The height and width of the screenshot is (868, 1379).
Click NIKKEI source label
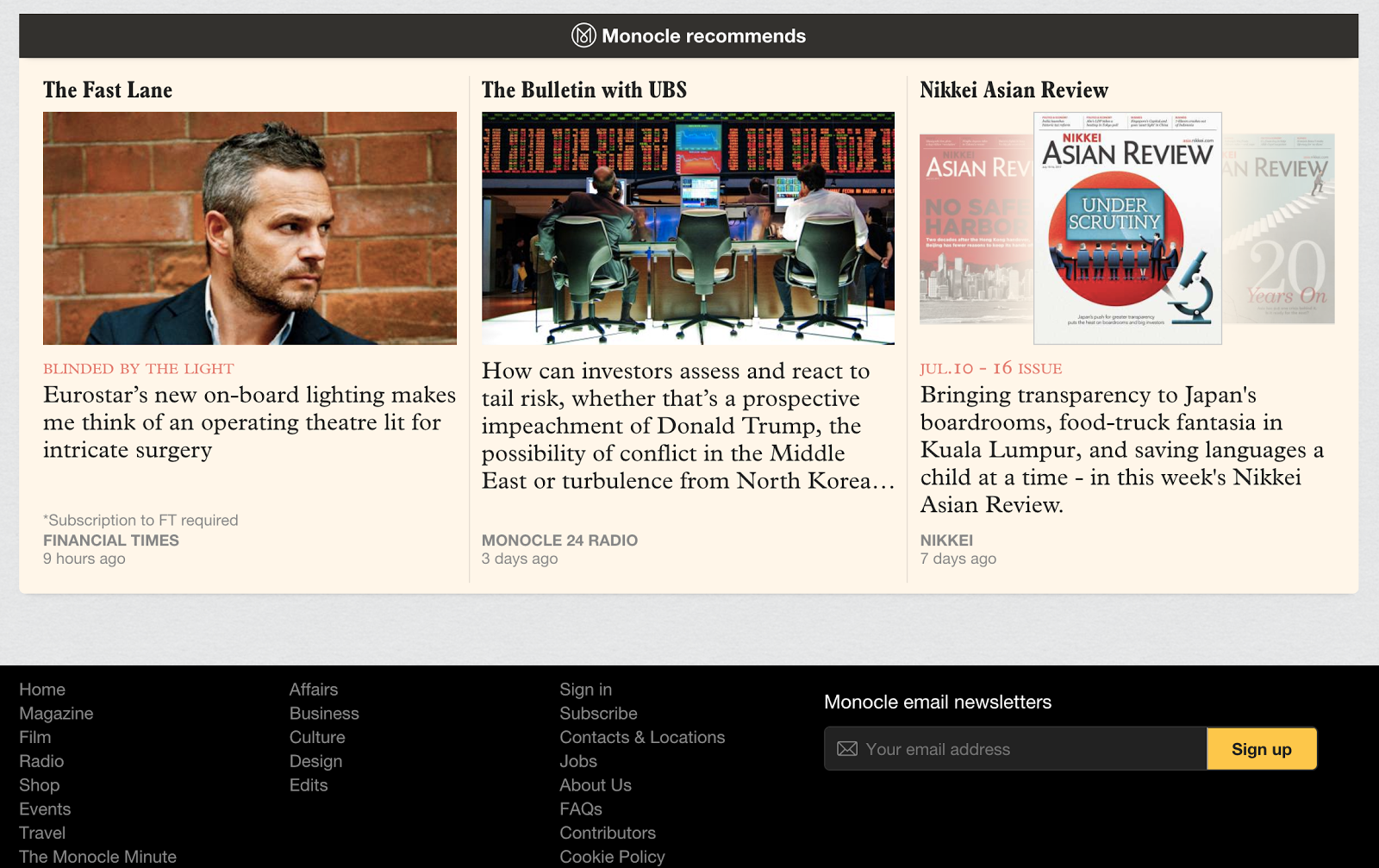click(946, 540)
